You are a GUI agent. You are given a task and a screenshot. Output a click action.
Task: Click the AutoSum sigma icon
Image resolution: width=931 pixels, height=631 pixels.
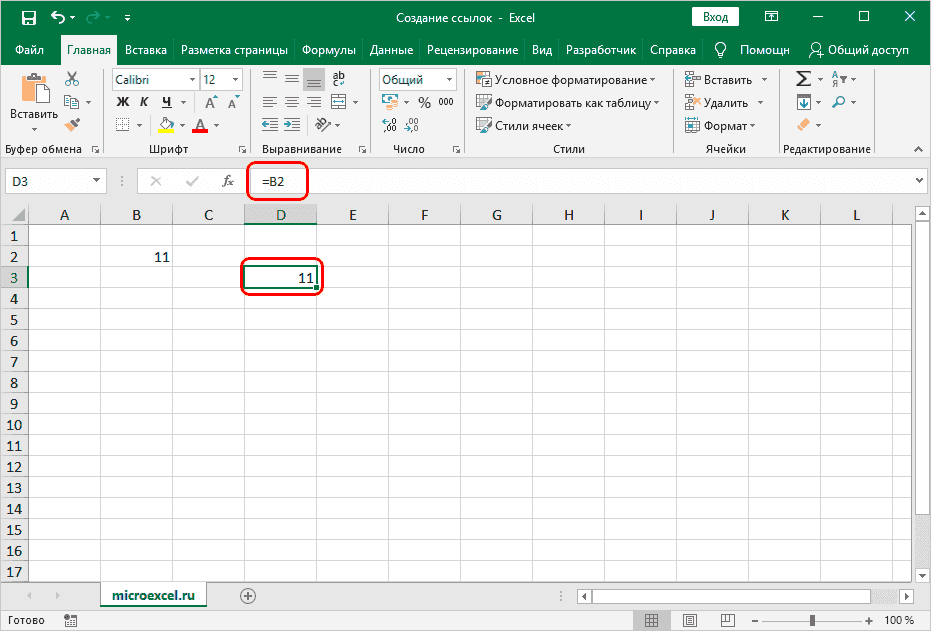(803, 79)
